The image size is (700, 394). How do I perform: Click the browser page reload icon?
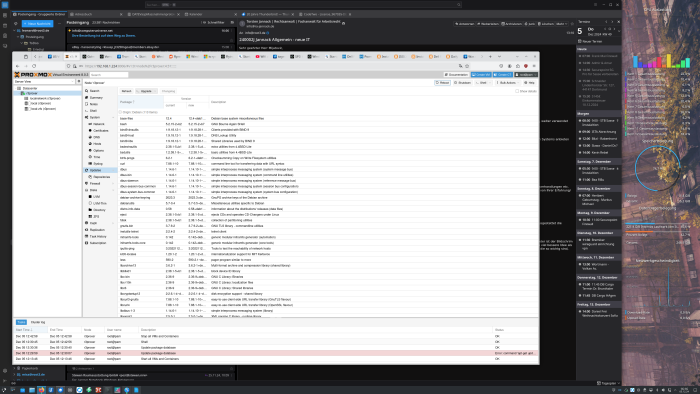[x=34, y=66]
